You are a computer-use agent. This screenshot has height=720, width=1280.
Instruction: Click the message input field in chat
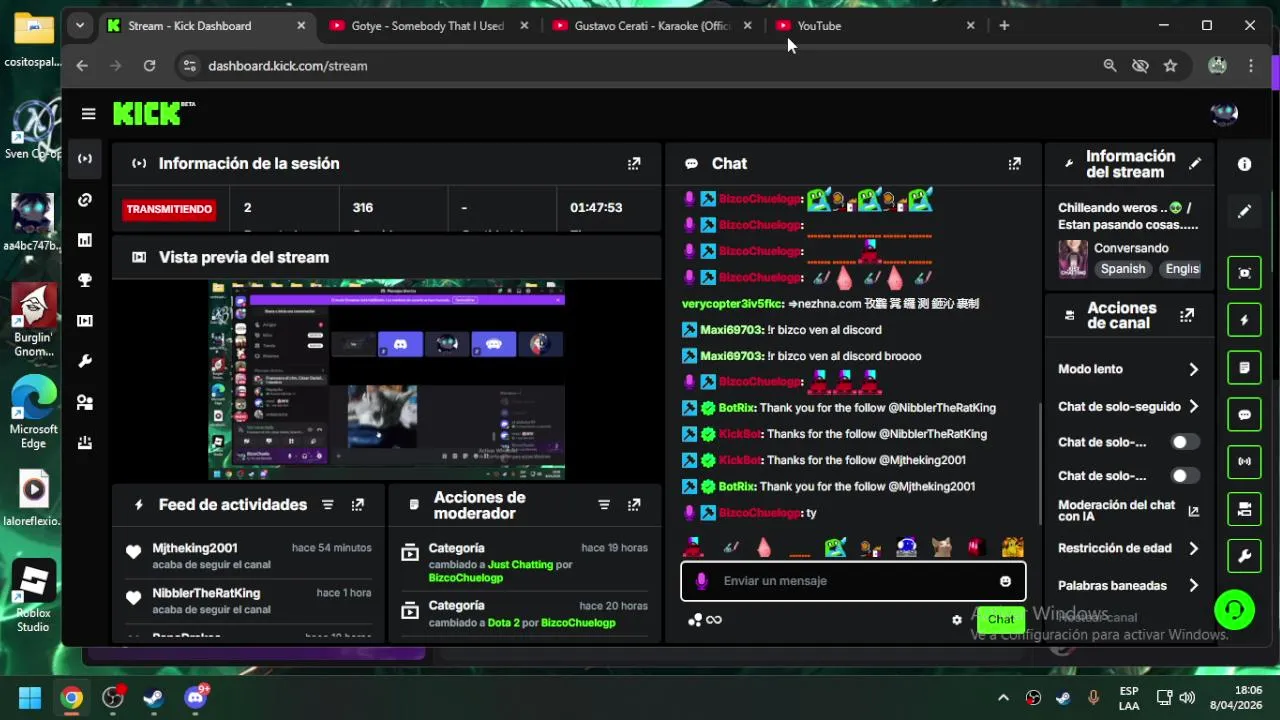click(853, 581)
